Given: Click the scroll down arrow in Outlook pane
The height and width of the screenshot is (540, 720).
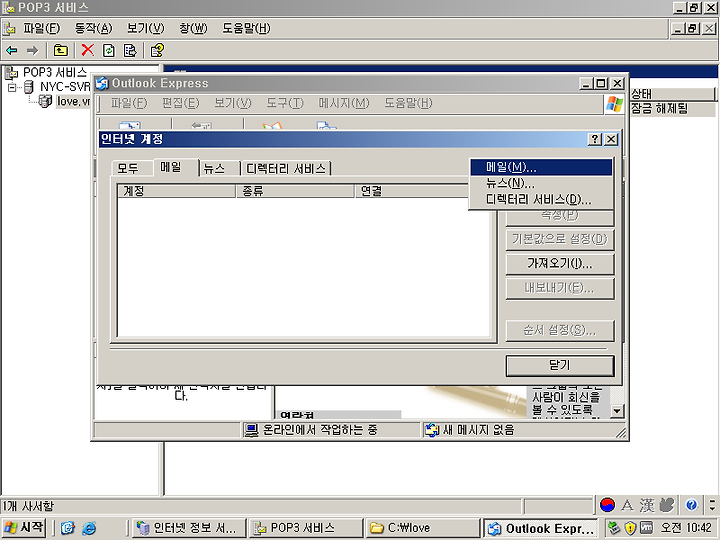Looking at the screenshot, I should click(x=617, y=411).
